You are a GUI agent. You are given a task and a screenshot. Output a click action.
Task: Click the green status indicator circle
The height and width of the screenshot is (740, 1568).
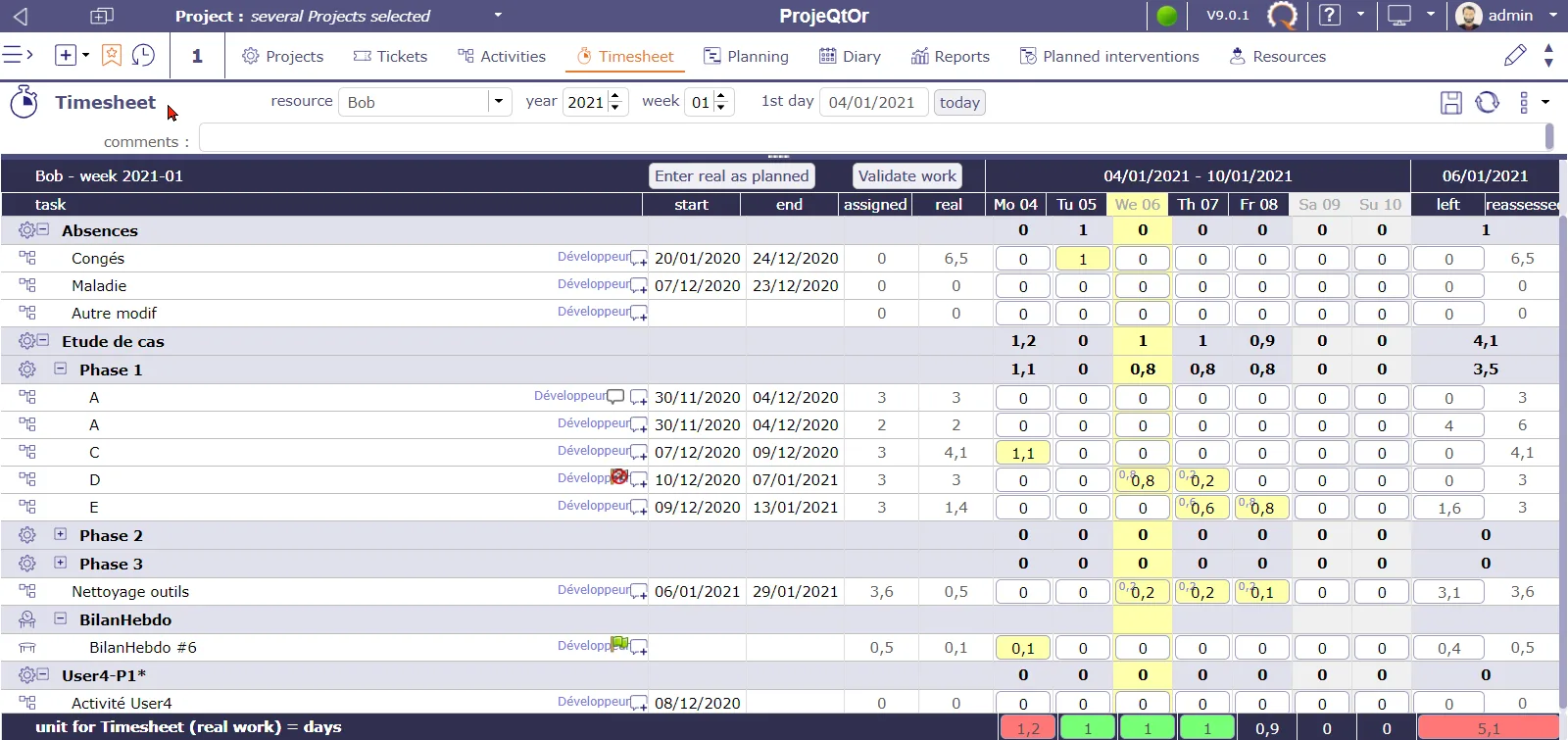(x=1166, y=16)
